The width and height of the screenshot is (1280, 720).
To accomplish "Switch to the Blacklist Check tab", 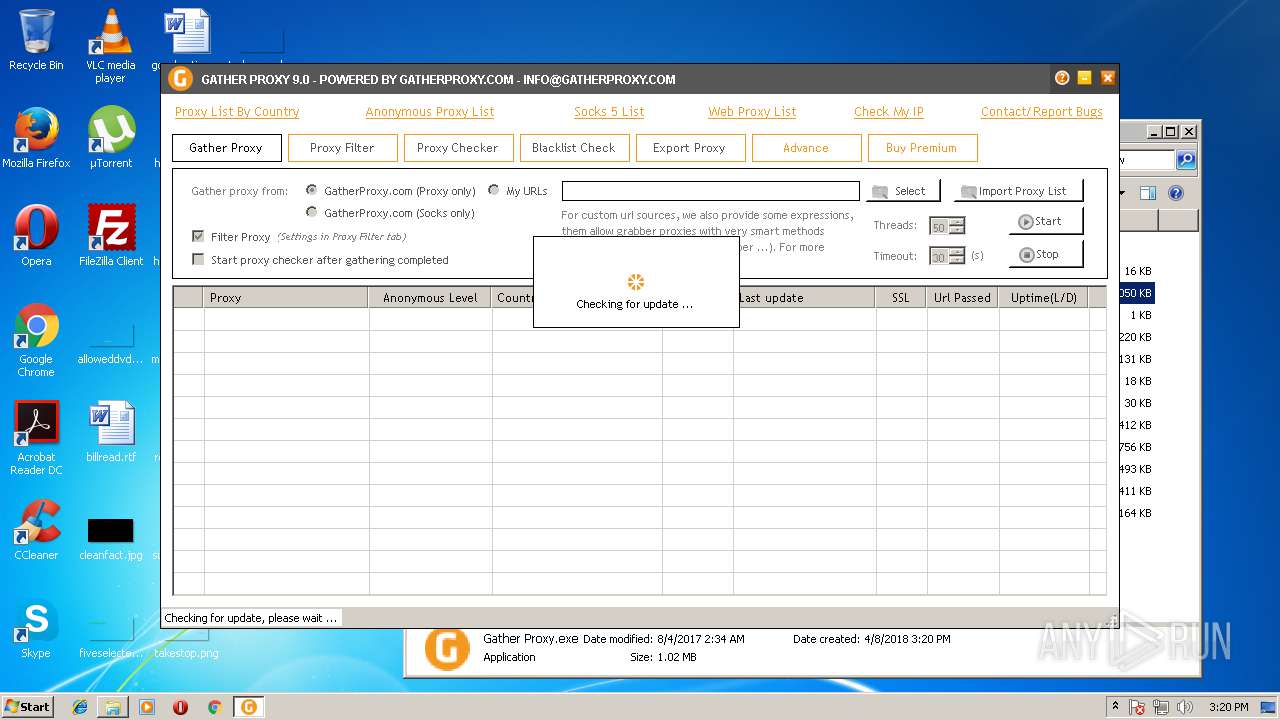I will click(574, 148).
